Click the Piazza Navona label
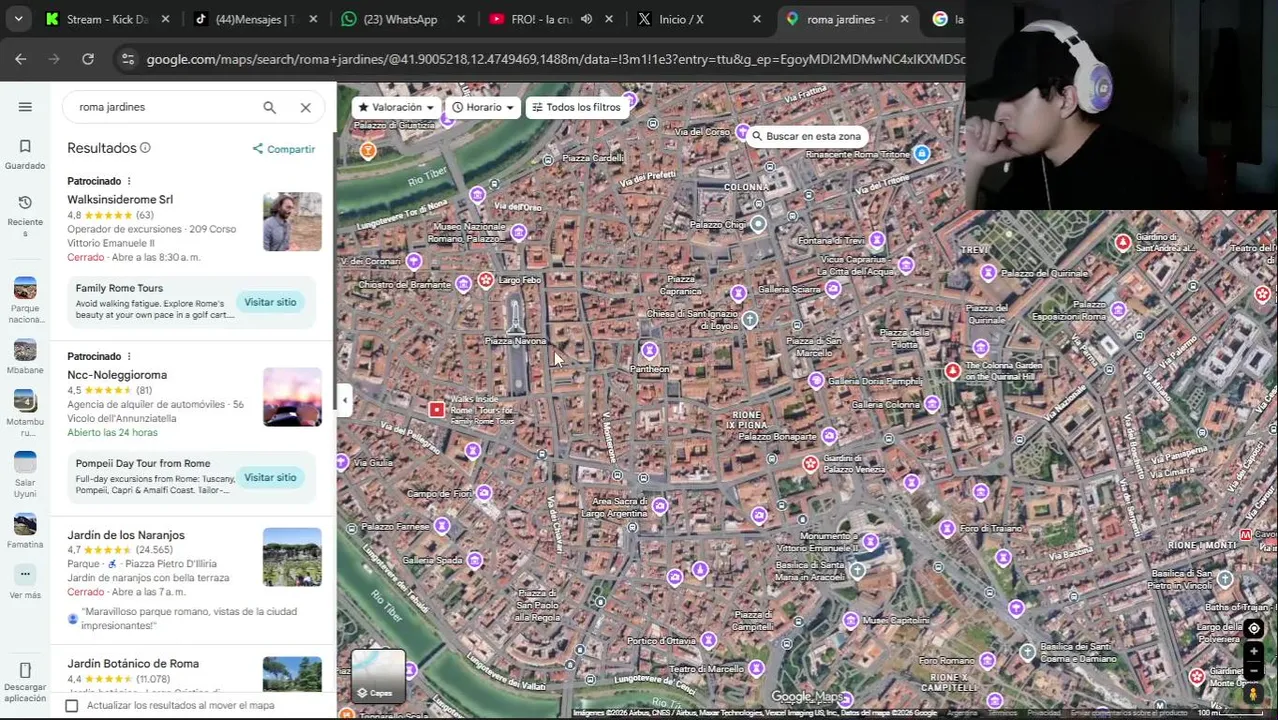The height and width of the screenshot is (720, 1278). 515,341
